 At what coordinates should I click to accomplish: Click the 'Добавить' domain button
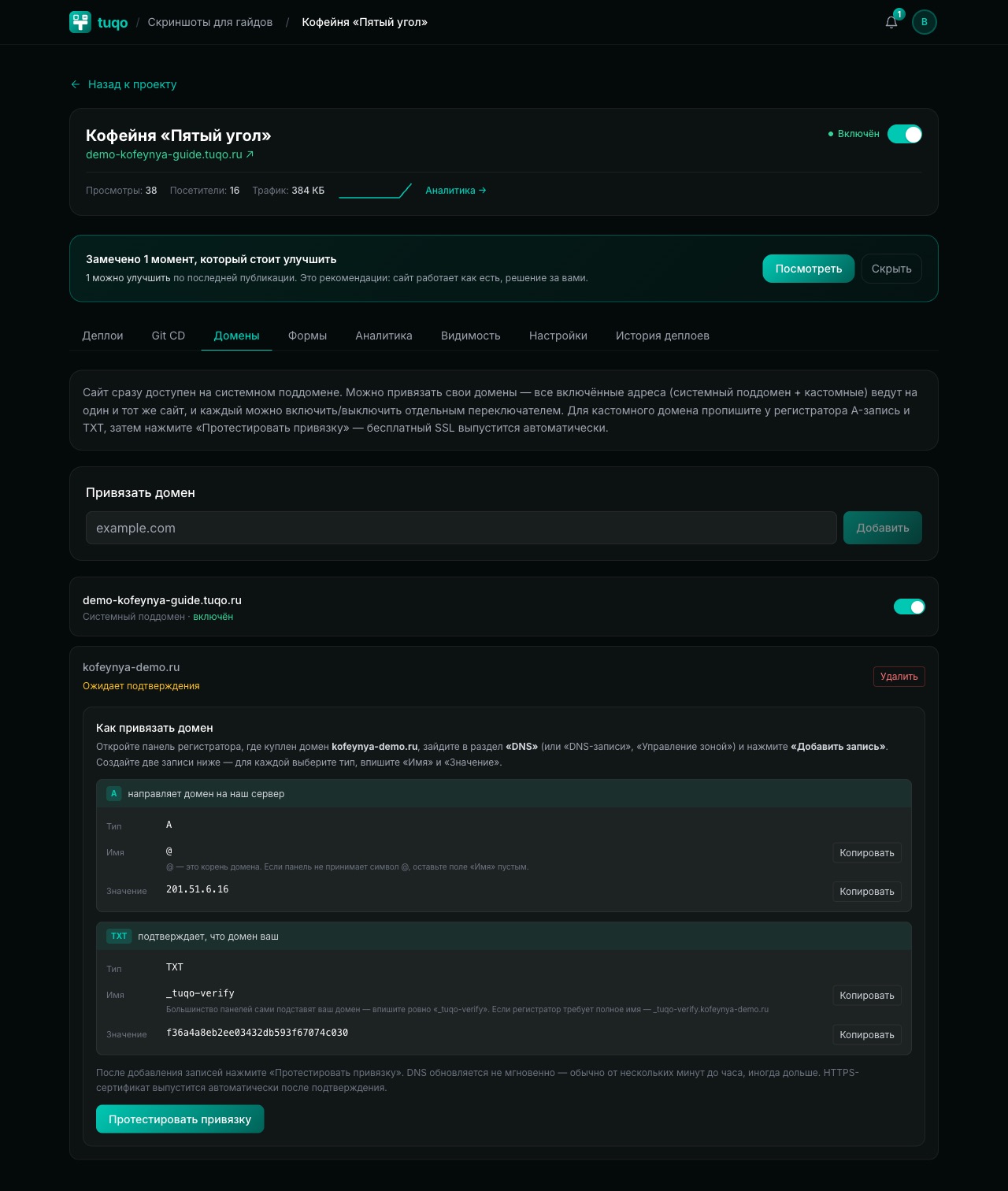click(x=883, y=528)
